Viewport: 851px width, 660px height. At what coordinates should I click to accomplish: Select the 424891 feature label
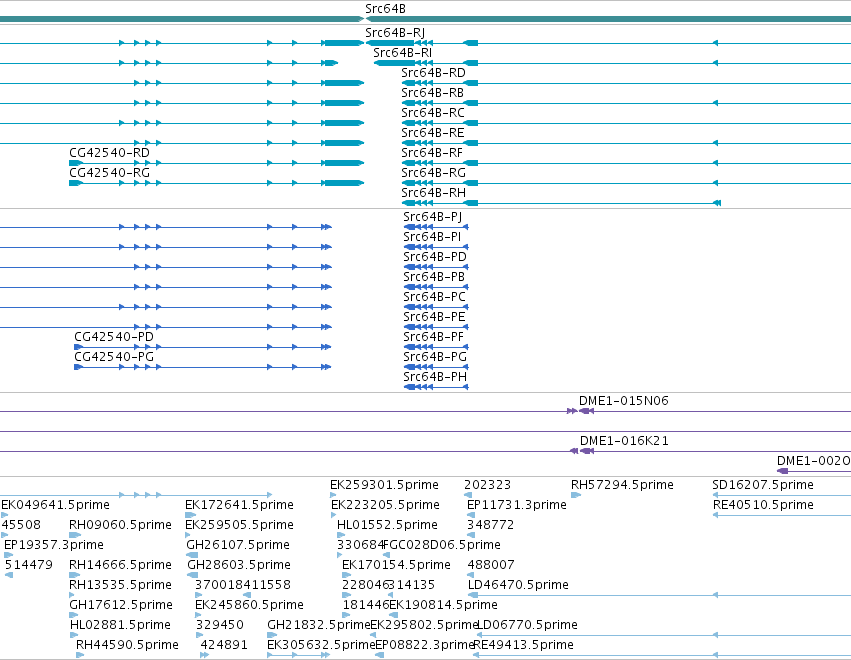pos(224,645)
